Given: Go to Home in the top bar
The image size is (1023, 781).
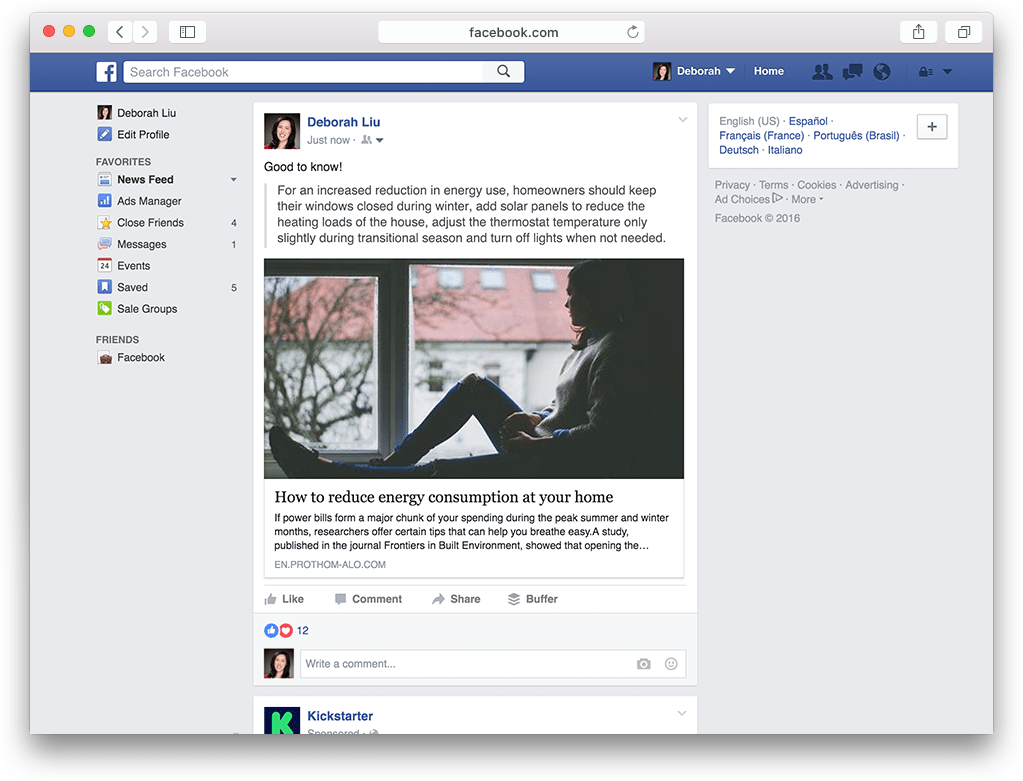Looking at the screenshot, I should pos(768,72).
